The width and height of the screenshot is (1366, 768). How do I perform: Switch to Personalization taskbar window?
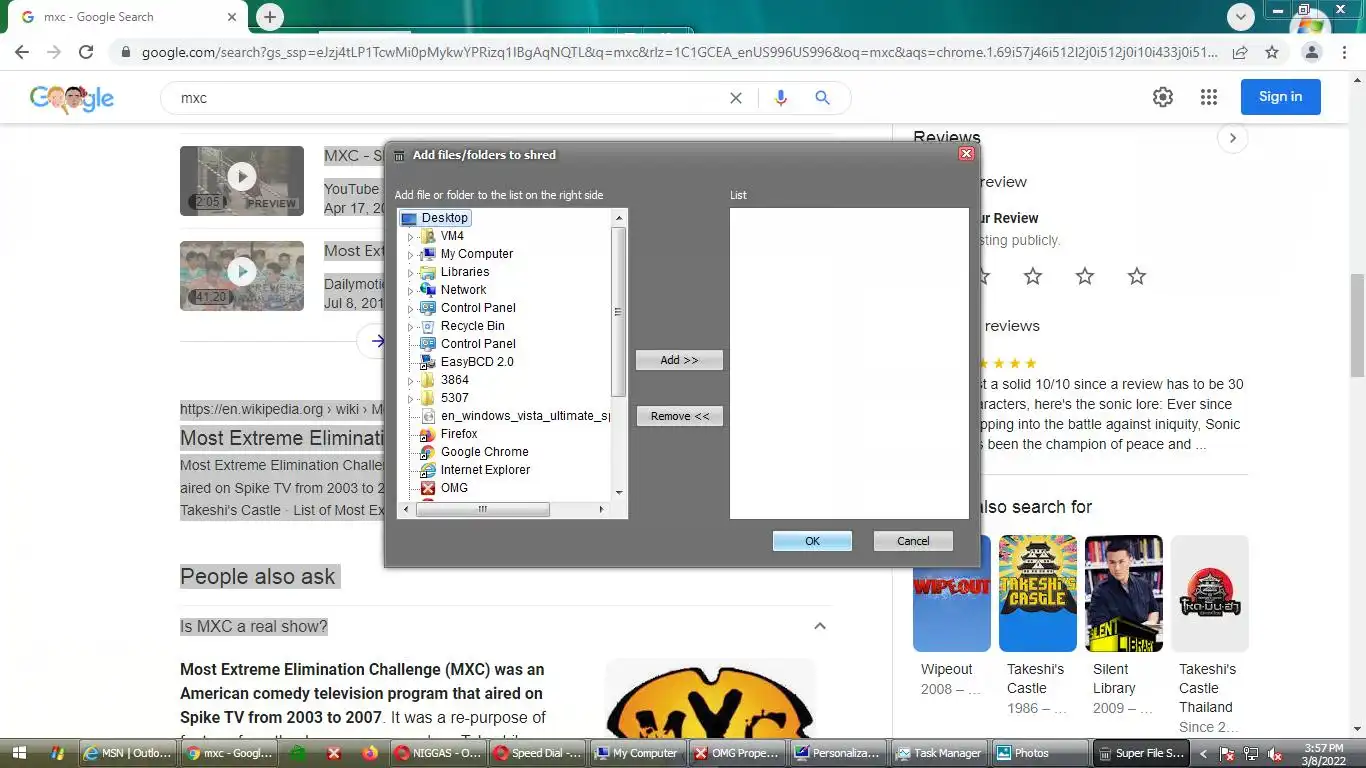[x=838, y=753]
